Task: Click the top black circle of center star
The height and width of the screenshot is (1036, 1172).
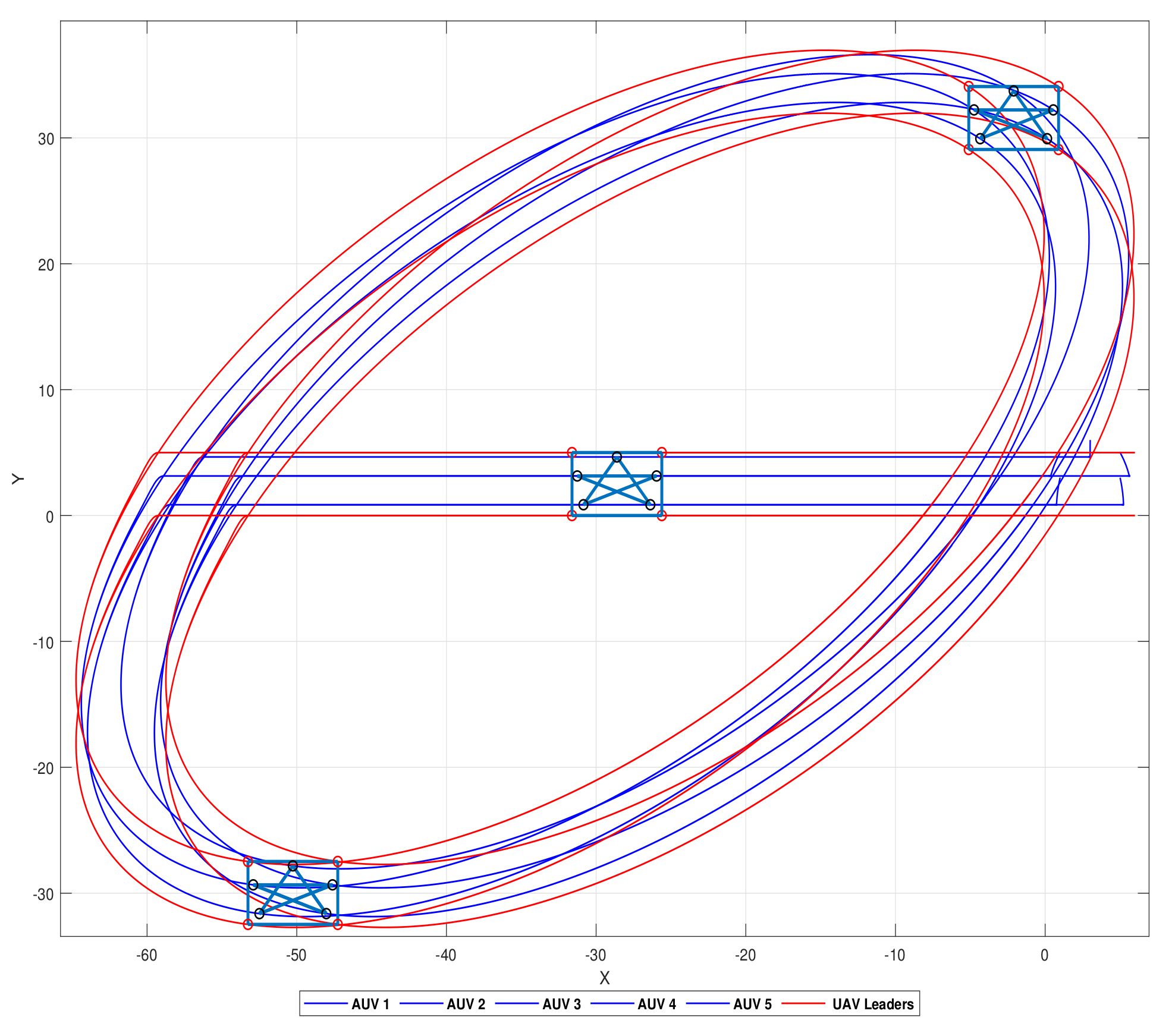Action: tap(617, 457)
